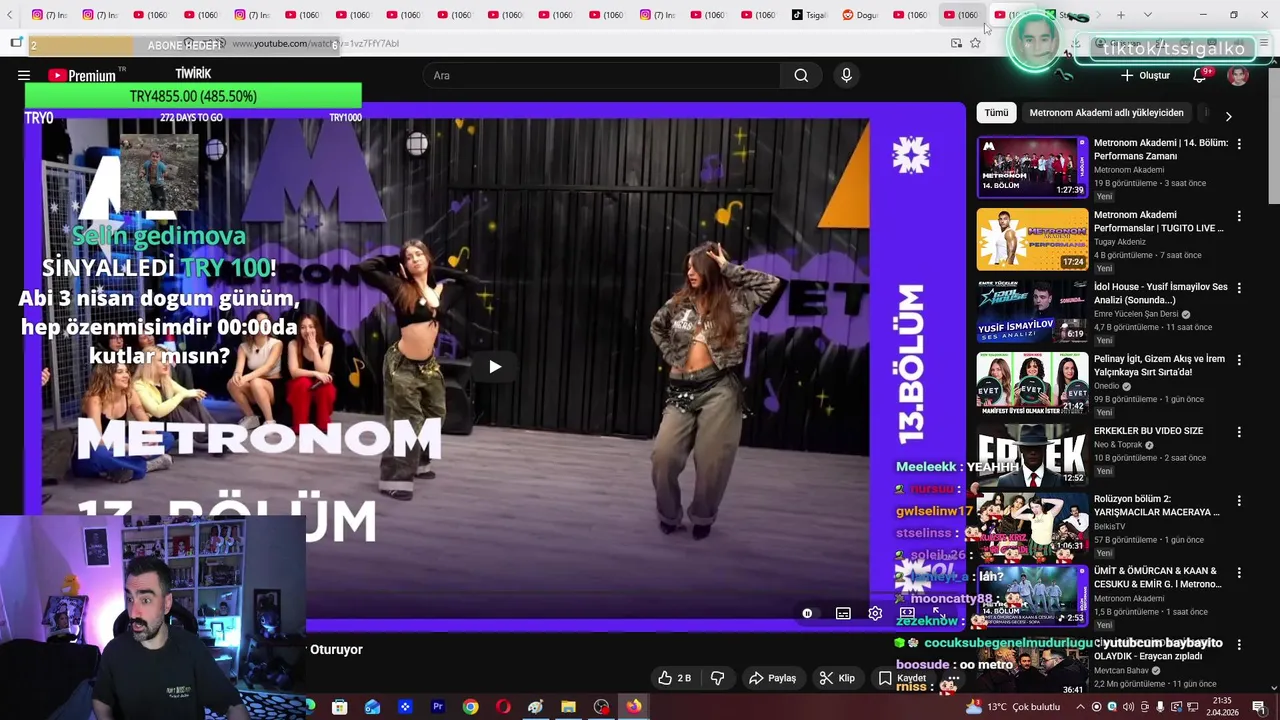Open the clock showing 21:35

point(1223,707)
